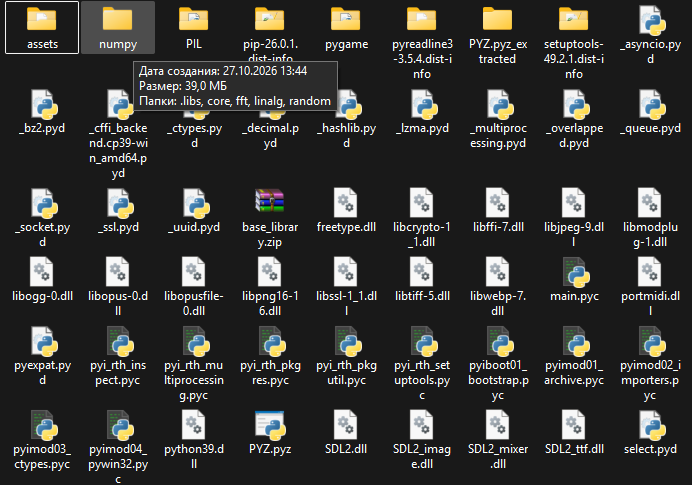Click the 'pygame' folder name text
692x485 pixels.
point(346,44)
